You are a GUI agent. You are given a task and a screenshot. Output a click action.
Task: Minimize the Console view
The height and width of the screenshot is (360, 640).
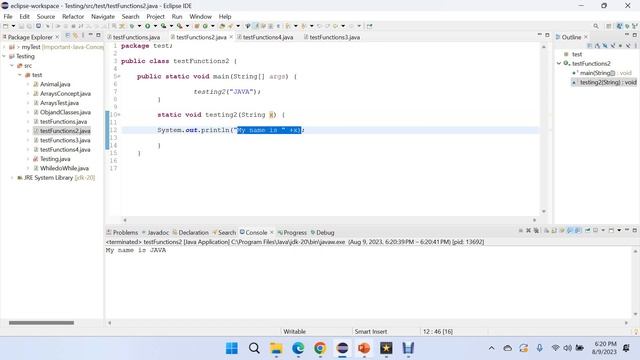(627, 230)
